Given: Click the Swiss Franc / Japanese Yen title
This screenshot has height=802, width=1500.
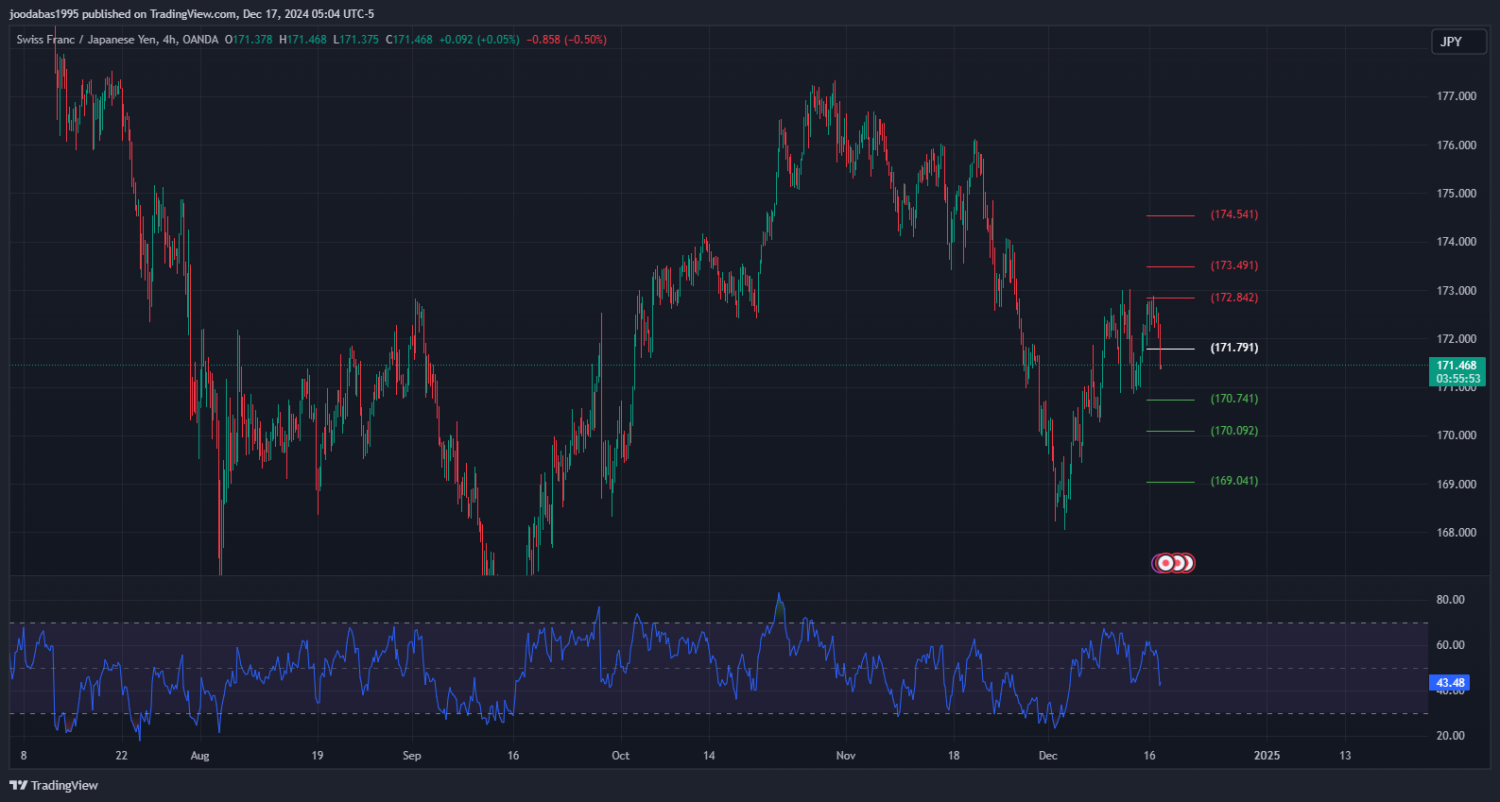Looking at the screenshot, I should (85, 40).
